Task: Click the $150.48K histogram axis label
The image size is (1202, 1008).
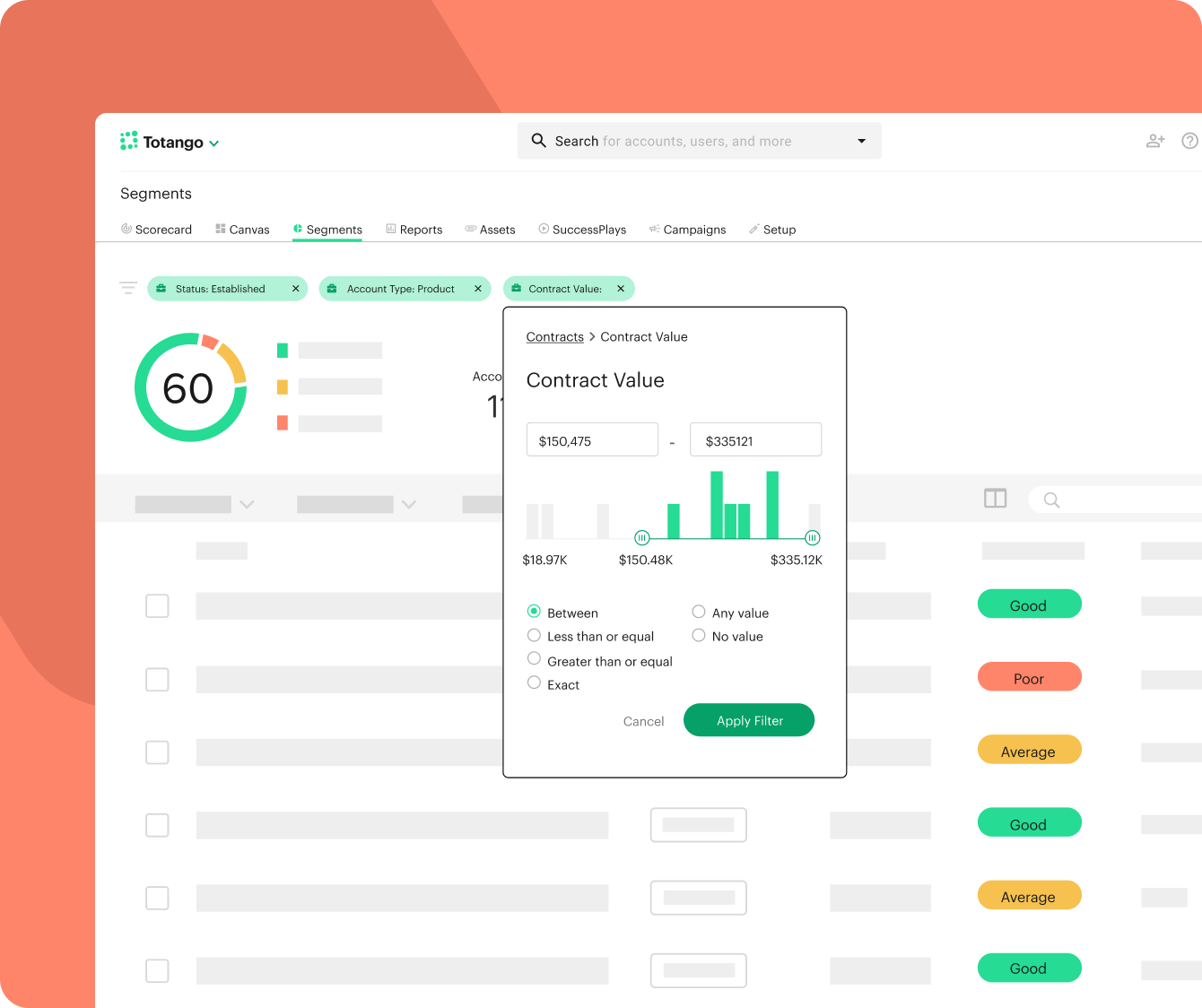Action: point(645,560)
